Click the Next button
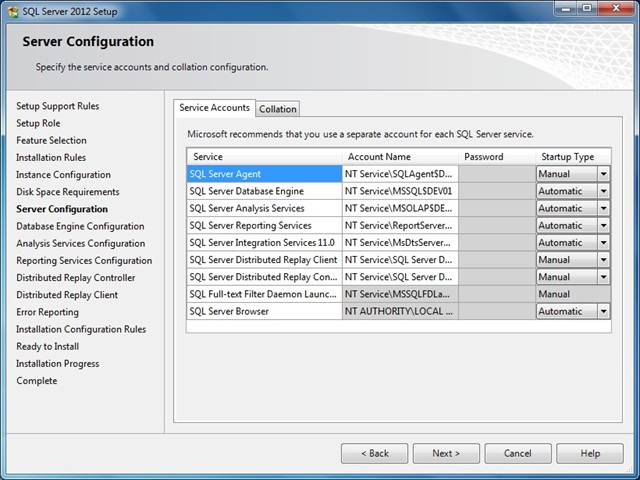This screenshot has width=640, height=480. click(x=446, y=453)
